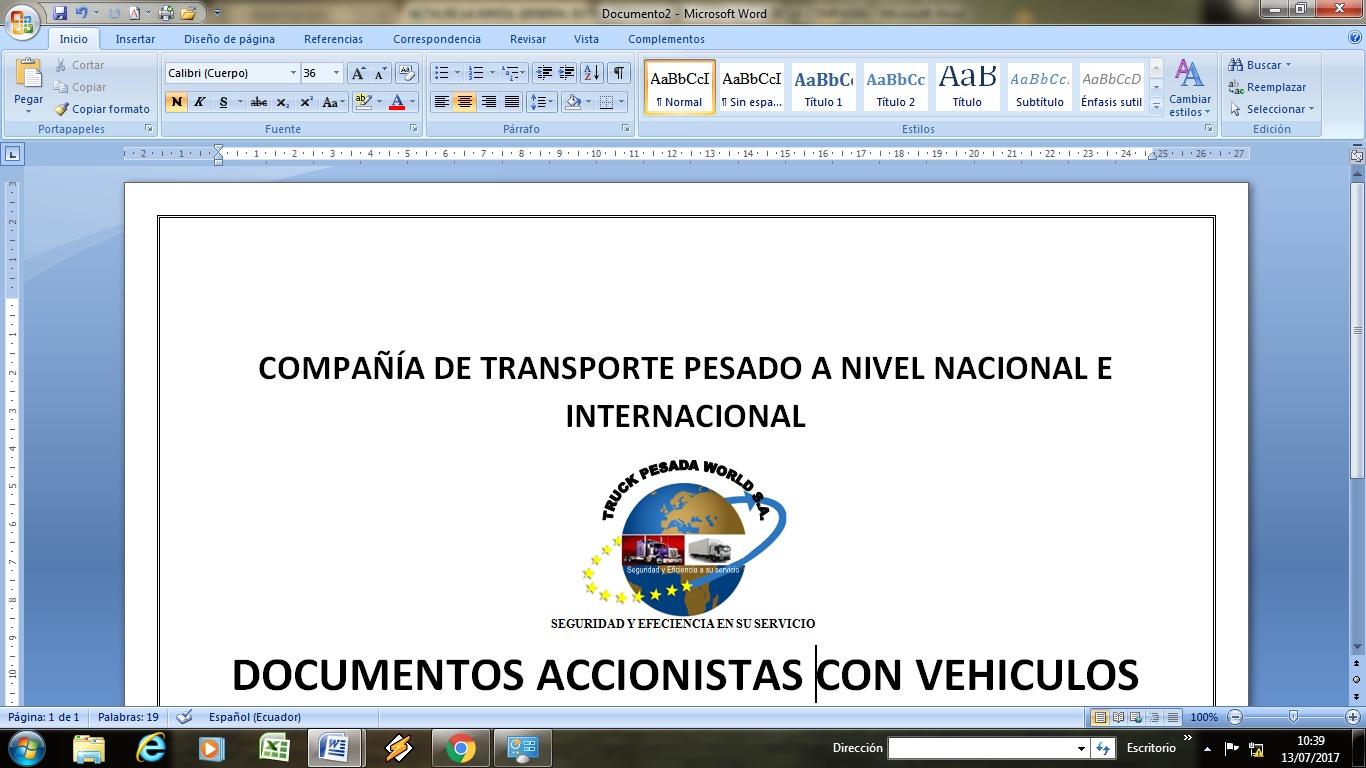1366x768 pixels.
Task: Click the Palabras: 19 word count
Action: [x=128, y=717]
